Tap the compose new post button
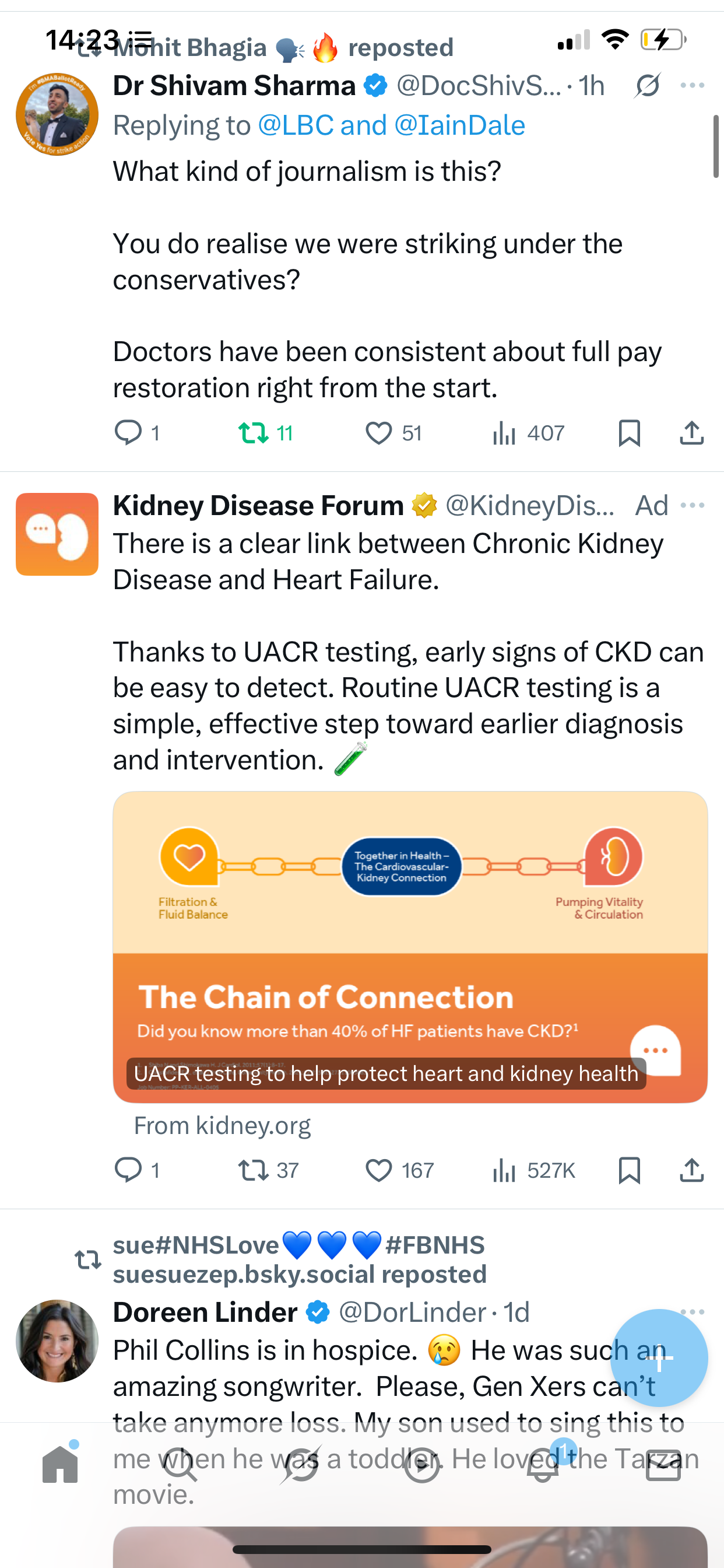This screenshot has width=724, height=1568. [659, 1357]
